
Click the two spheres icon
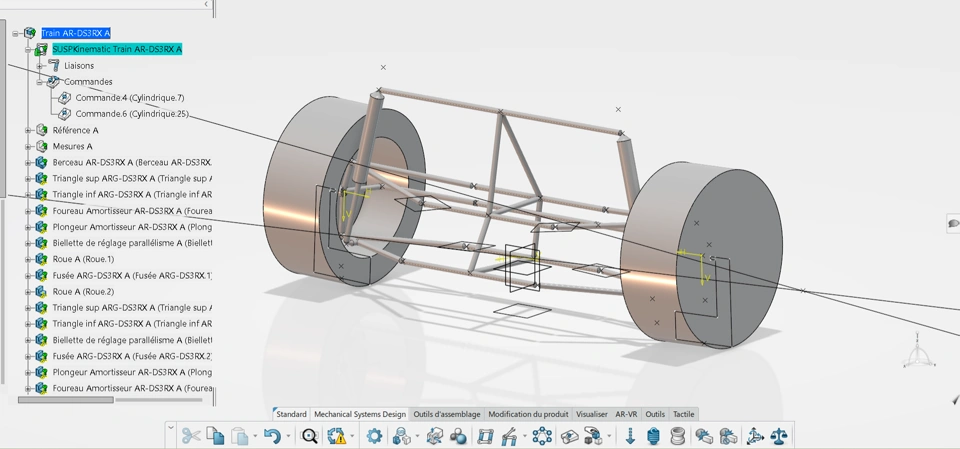458,436
